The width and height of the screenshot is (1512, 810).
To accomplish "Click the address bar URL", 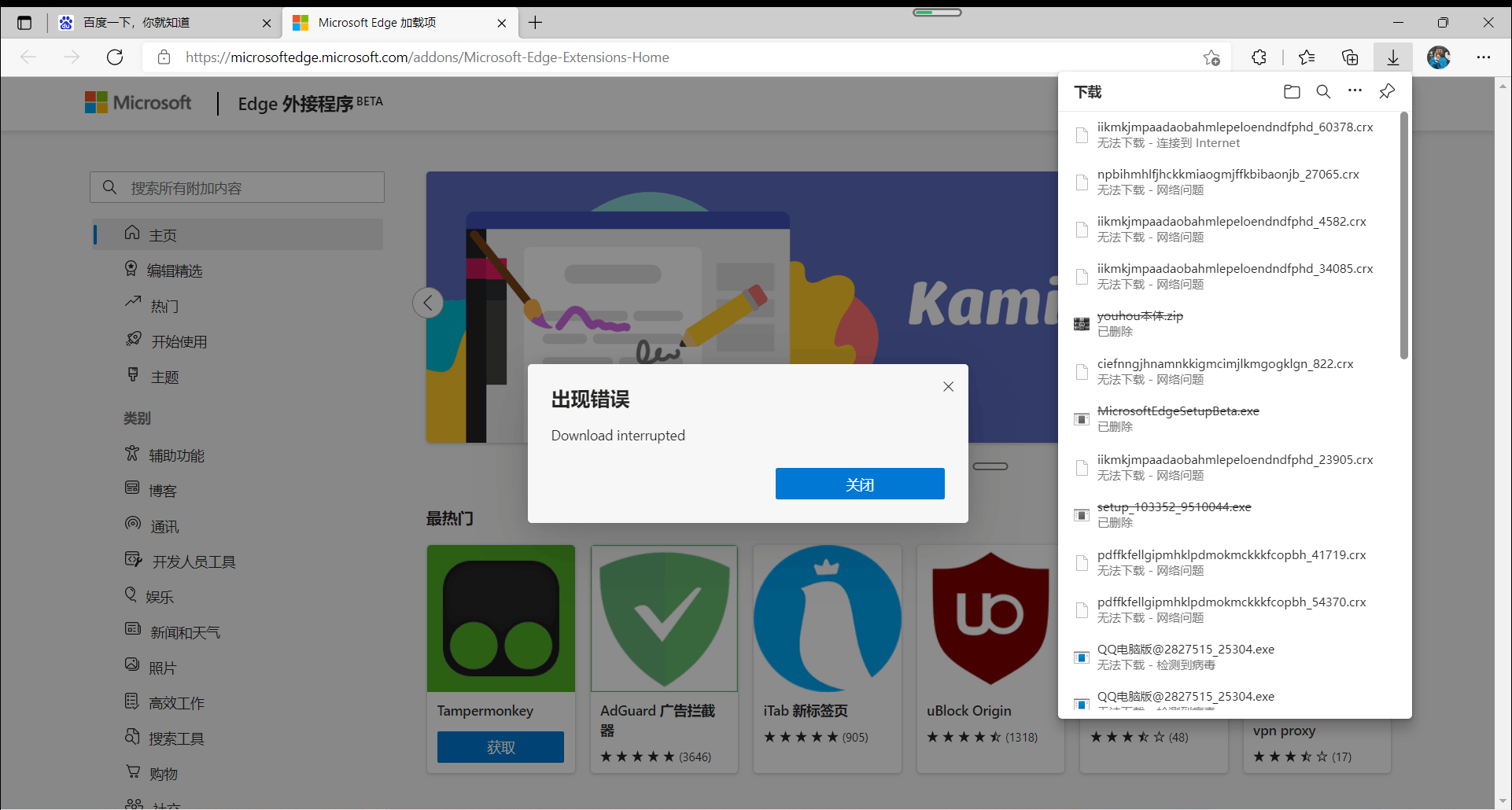I will 427,57.
